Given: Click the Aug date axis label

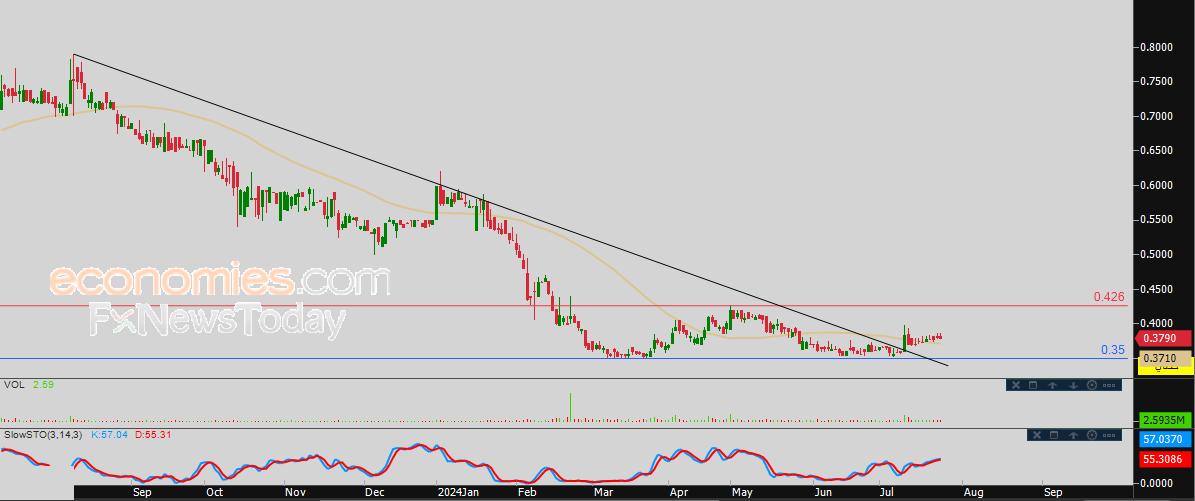Looking at the screenshot, I should click(972, 493).
